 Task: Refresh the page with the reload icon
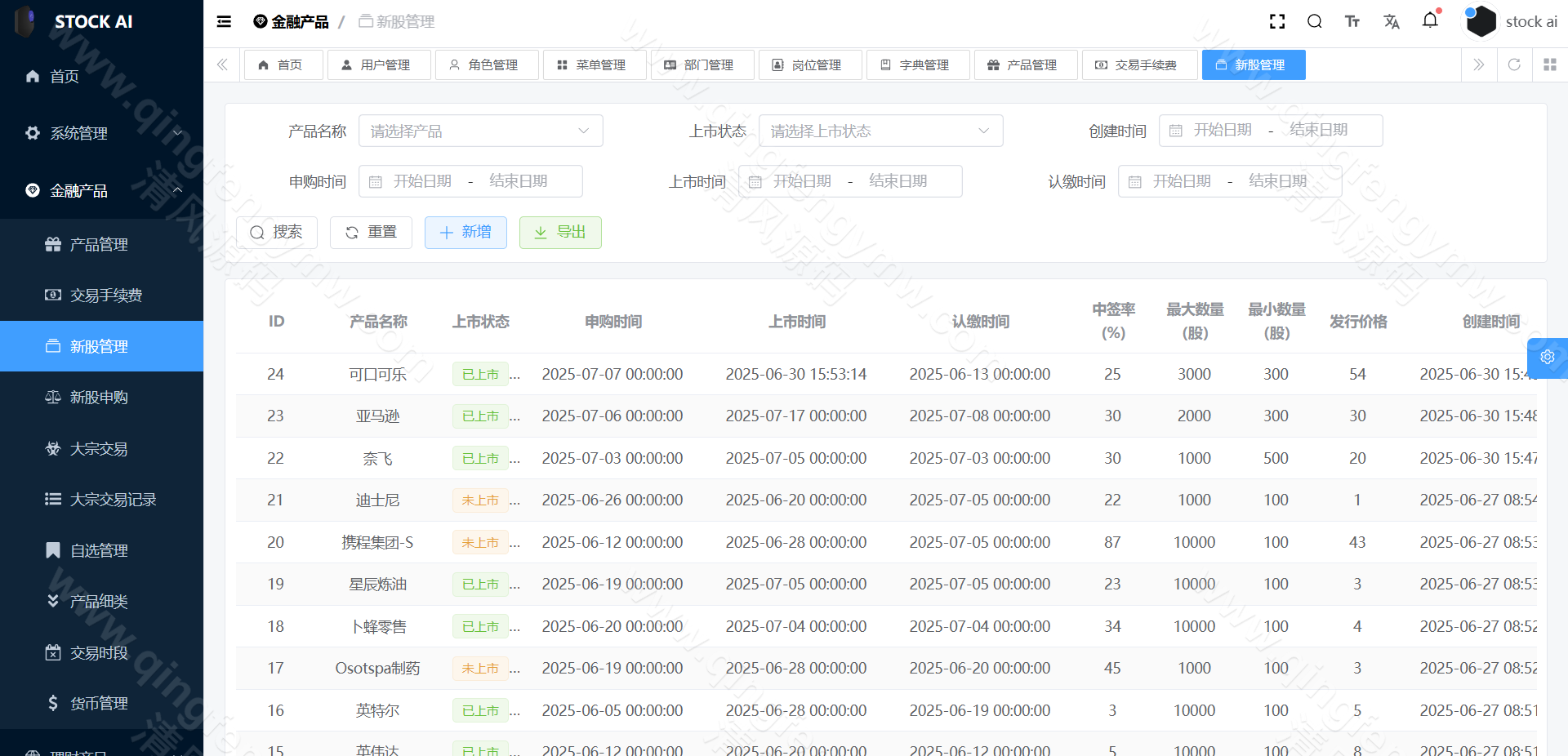[1515, 64]
